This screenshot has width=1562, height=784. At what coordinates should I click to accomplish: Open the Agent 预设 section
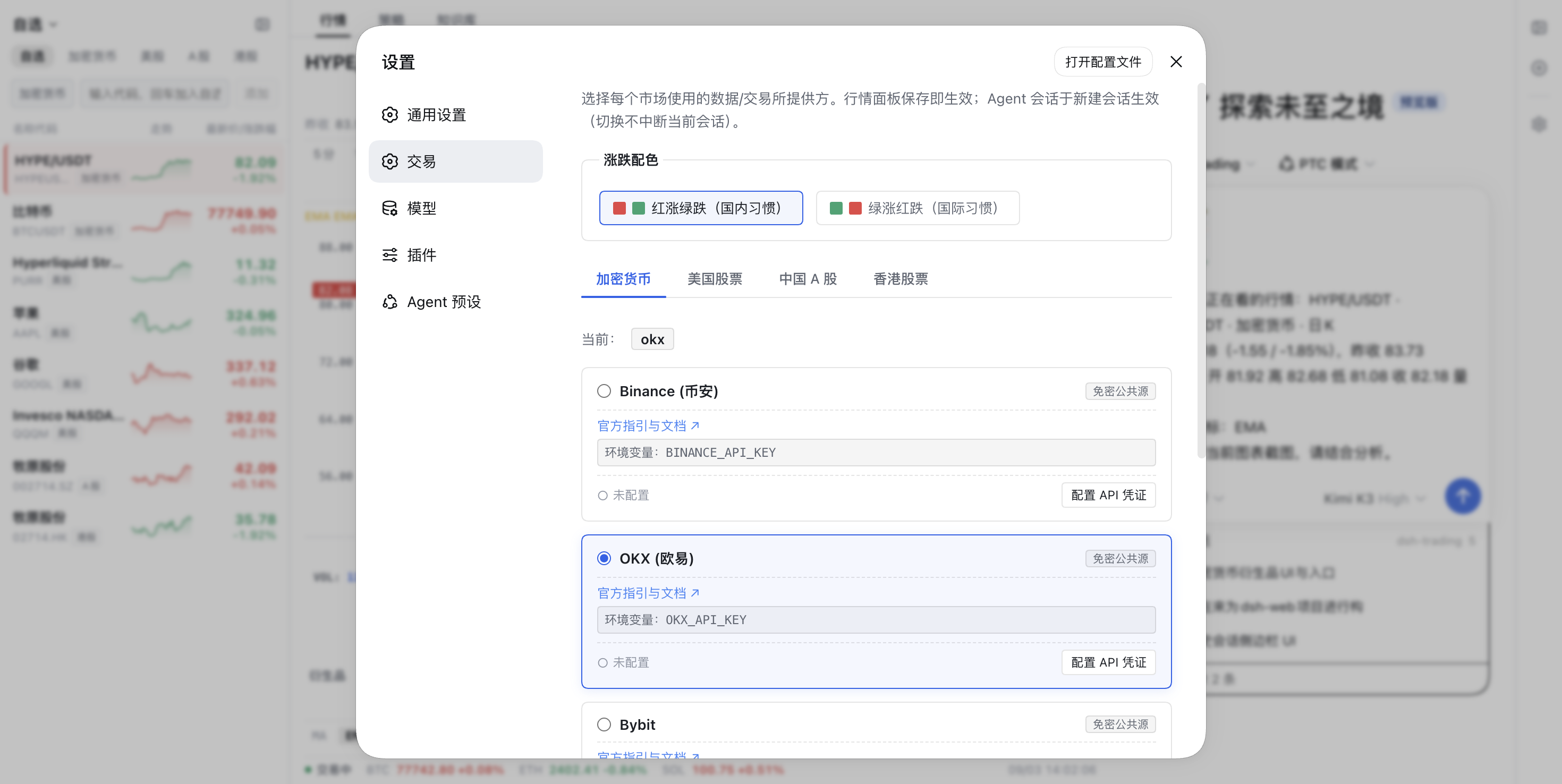tap(455, 301)
